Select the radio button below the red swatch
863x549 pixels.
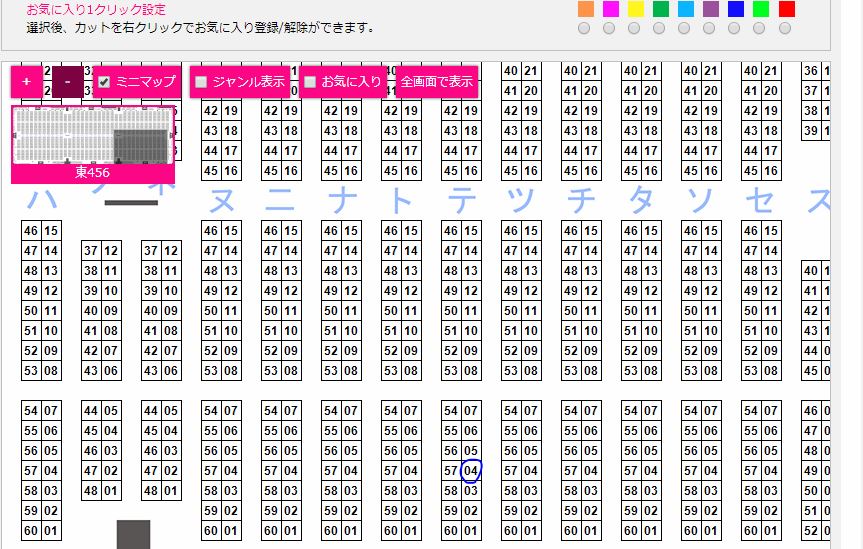tap(785, 28)
